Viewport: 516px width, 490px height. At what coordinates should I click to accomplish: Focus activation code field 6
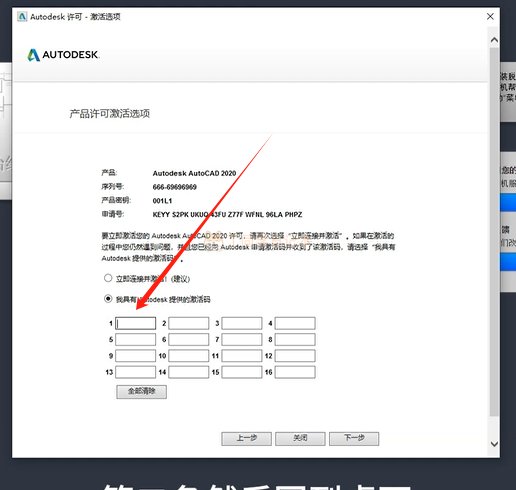point(189,339)
